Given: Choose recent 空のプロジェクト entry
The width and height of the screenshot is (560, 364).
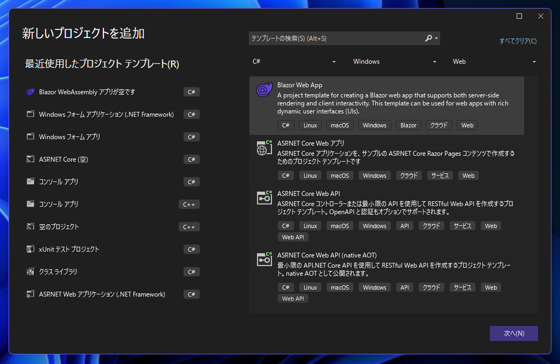Looking at the screenshot, I should 112,227.
